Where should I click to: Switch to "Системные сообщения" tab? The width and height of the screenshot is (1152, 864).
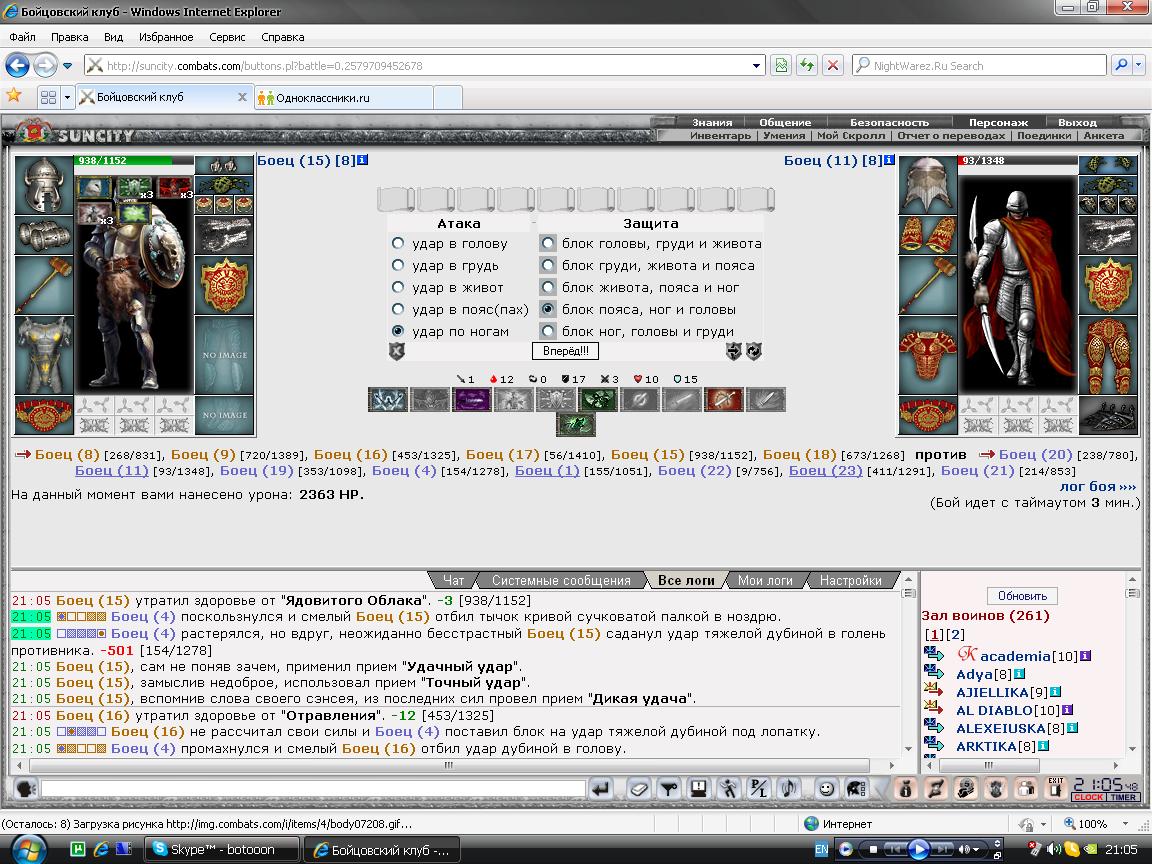[x=561, y=580]
